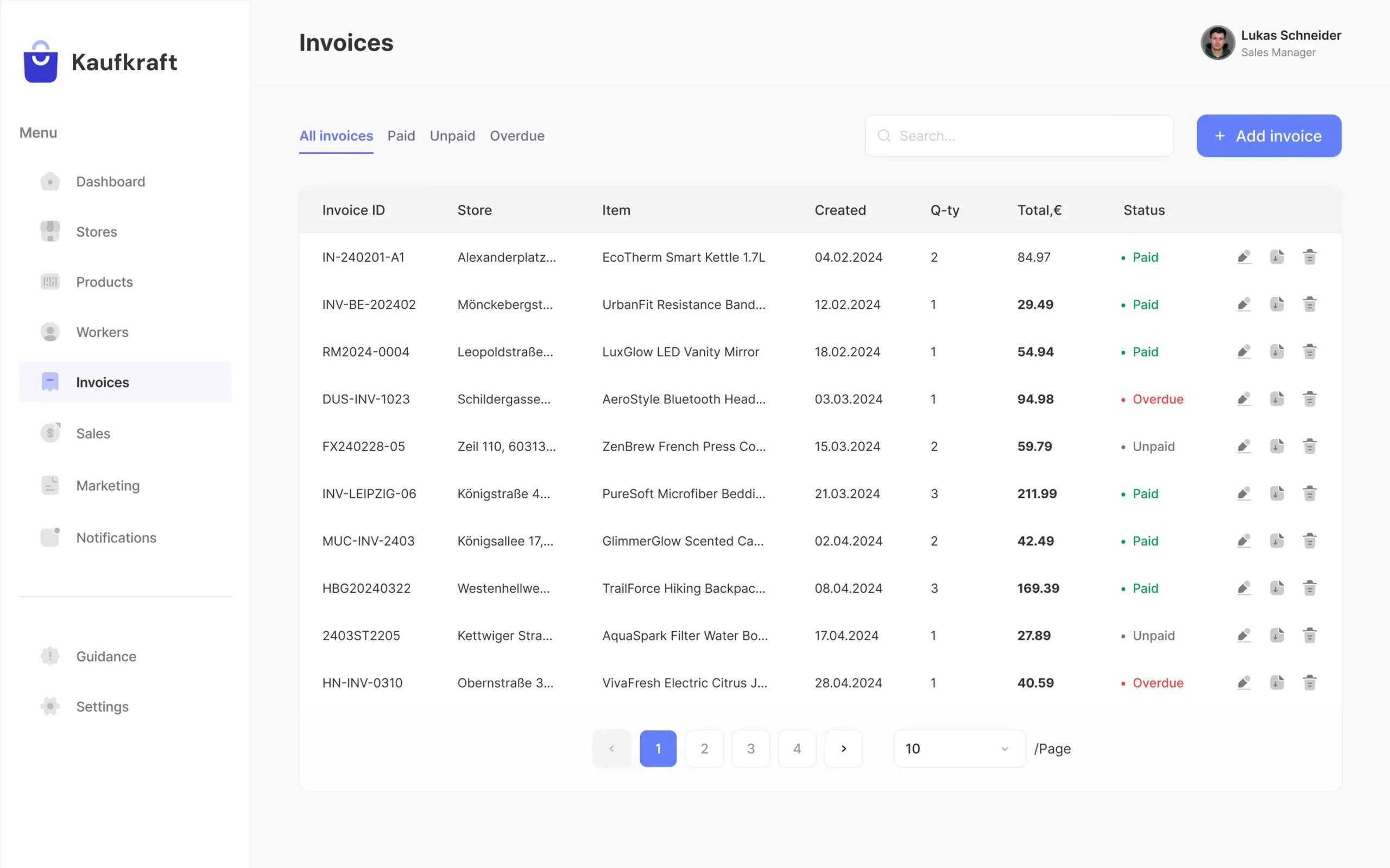Screen dimensions: 1390x868
Task: Open the items-per-page dropdown showing 10
Action: point(958,748)
